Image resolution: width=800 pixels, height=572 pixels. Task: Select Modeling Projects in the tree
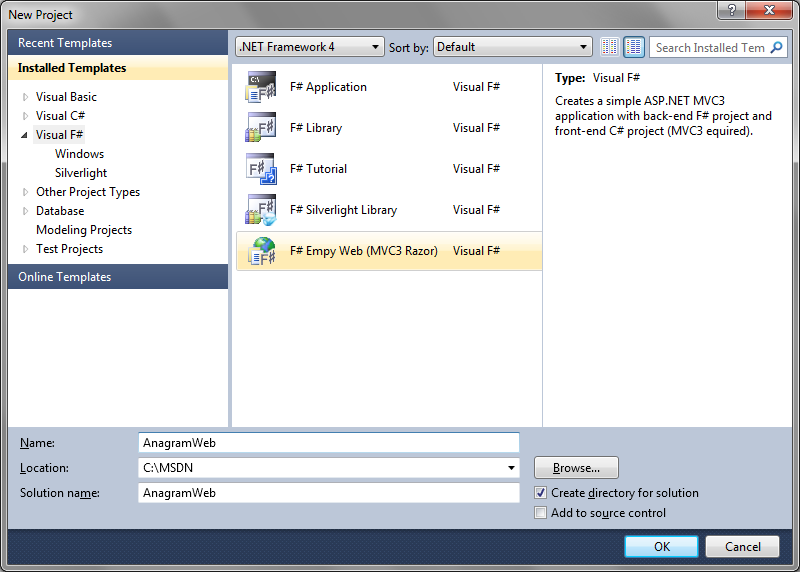click(x=84, y=230)
